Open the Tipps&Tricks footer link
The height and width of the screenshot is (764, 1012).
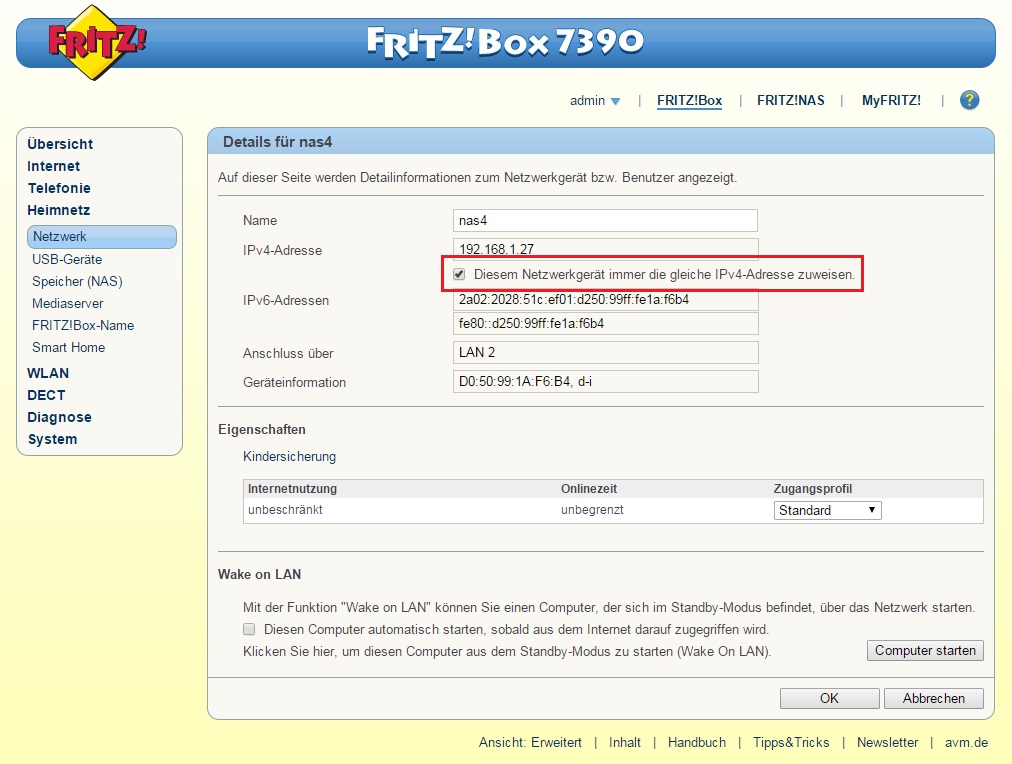(791, 742)
